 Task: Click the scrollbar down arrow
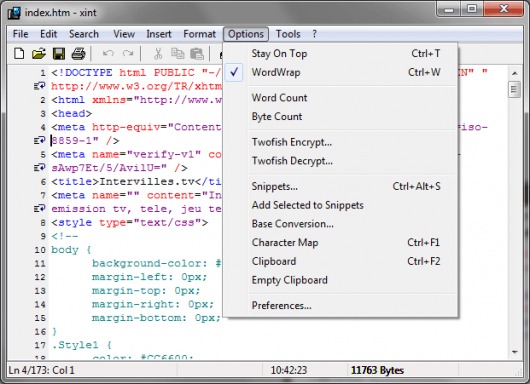[514, 352]
